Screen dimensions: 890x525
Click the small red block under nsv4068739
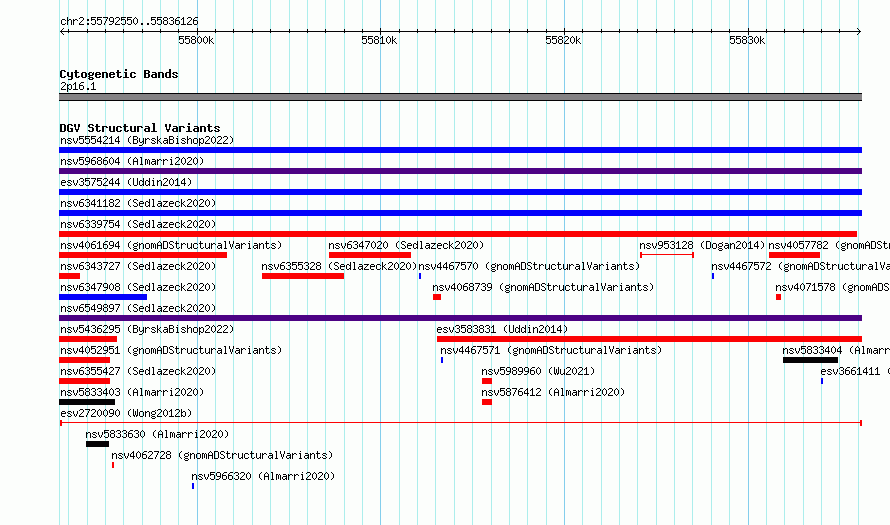click(x=437, y=297)
